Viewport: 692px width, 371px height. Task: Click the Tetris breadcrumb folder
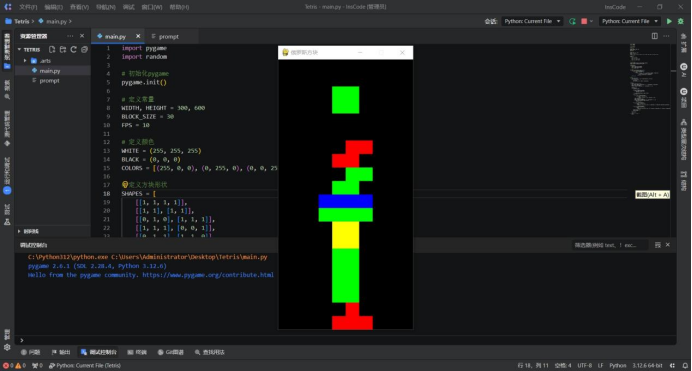pyautogui.click(x=17, y=21)
